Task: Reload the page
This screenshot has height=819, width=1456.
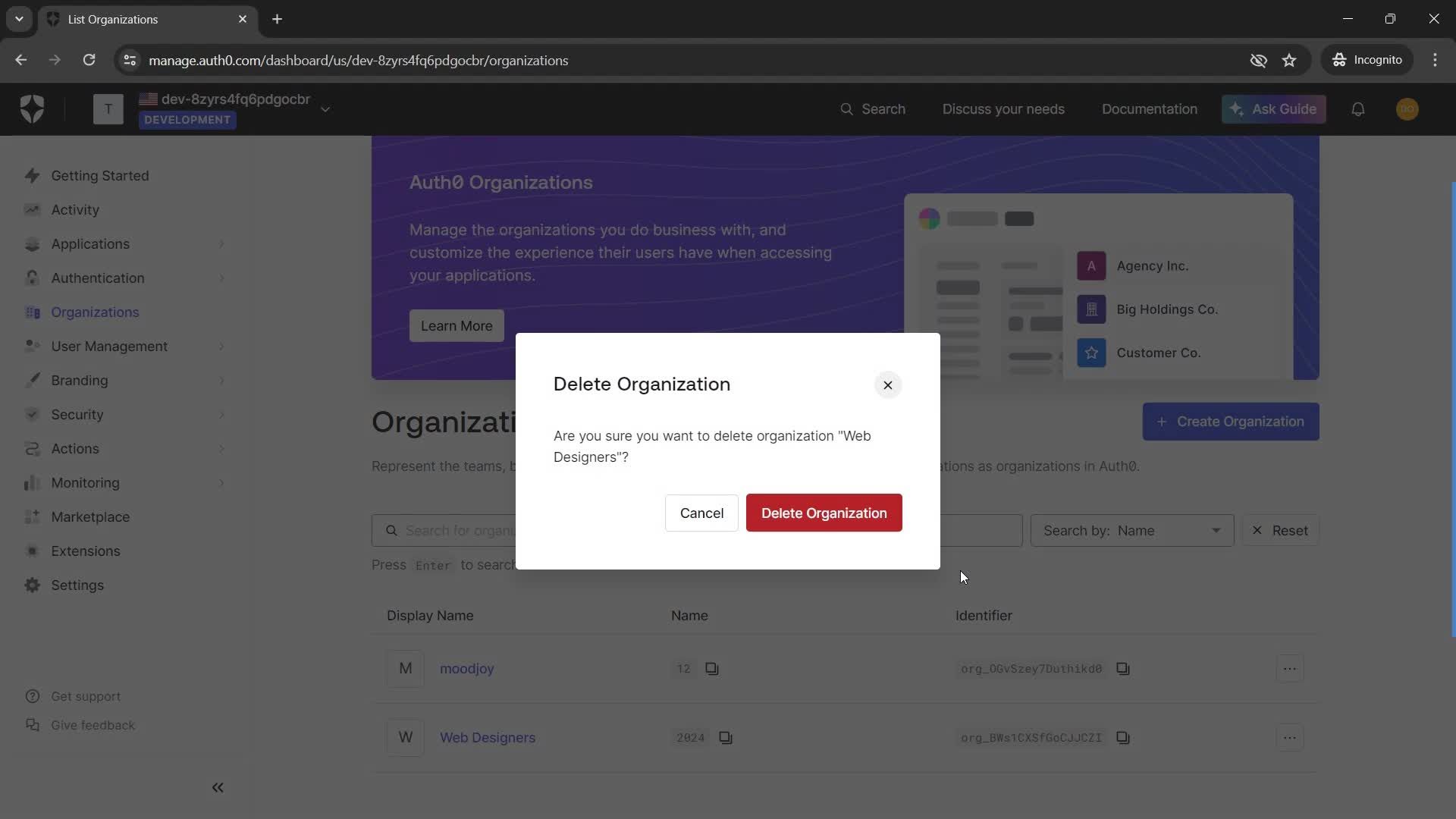Action: pyautogui.click(x=89, y=60)
